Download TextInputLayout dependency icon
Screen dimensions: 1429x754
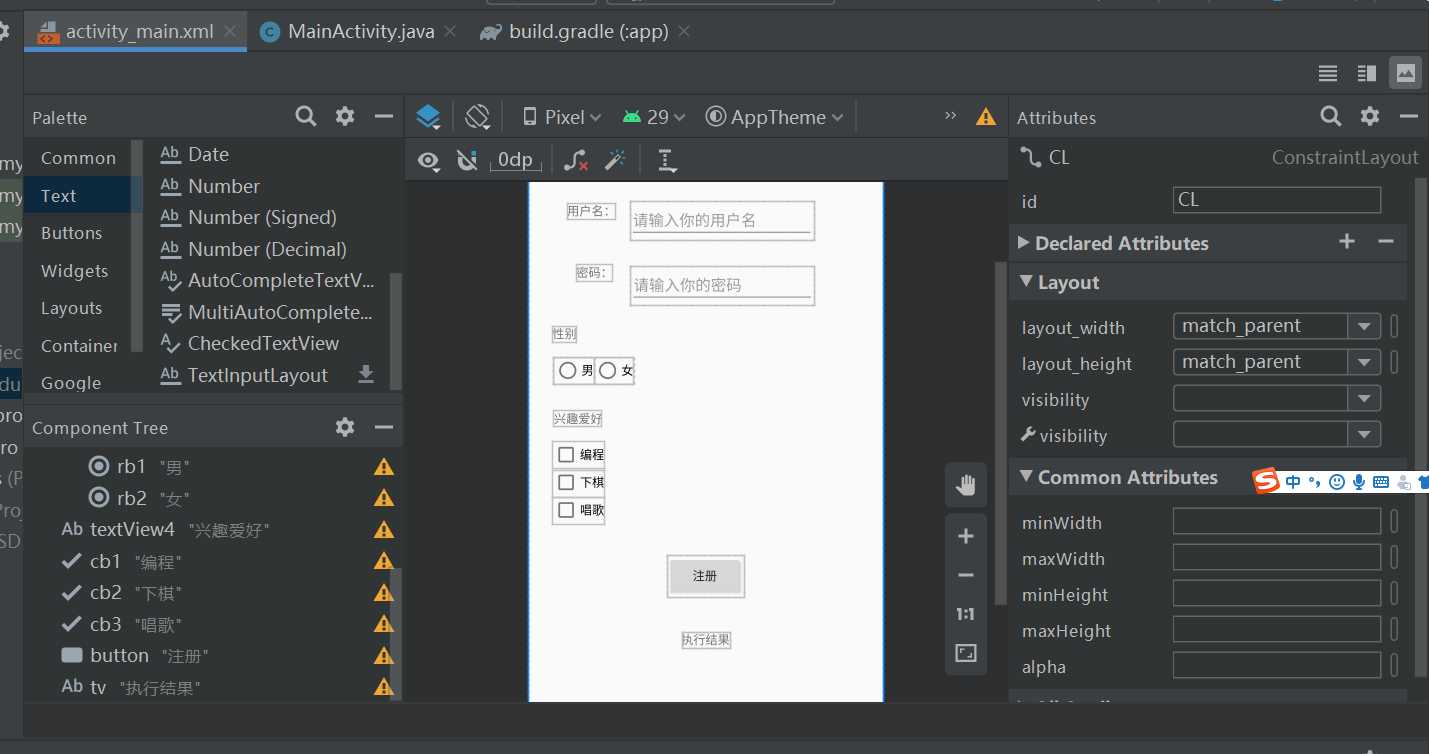coord(366,374)
